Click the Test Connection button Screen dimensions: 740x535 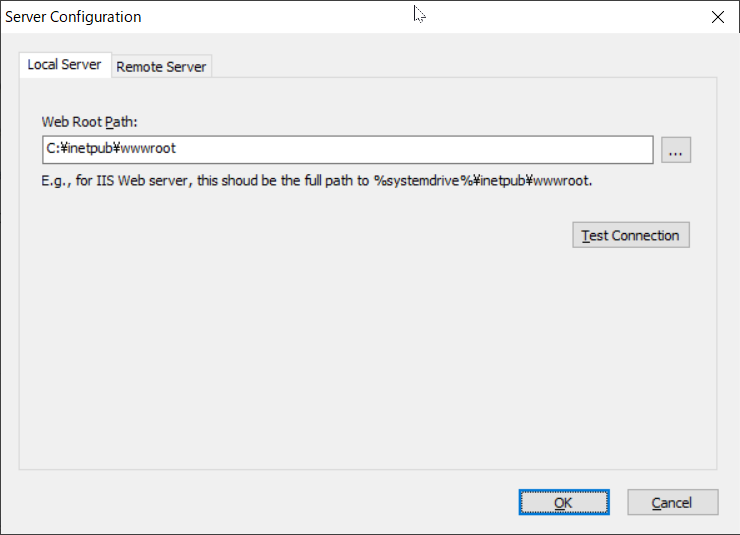pyautogui.click(x=630, y=236)
